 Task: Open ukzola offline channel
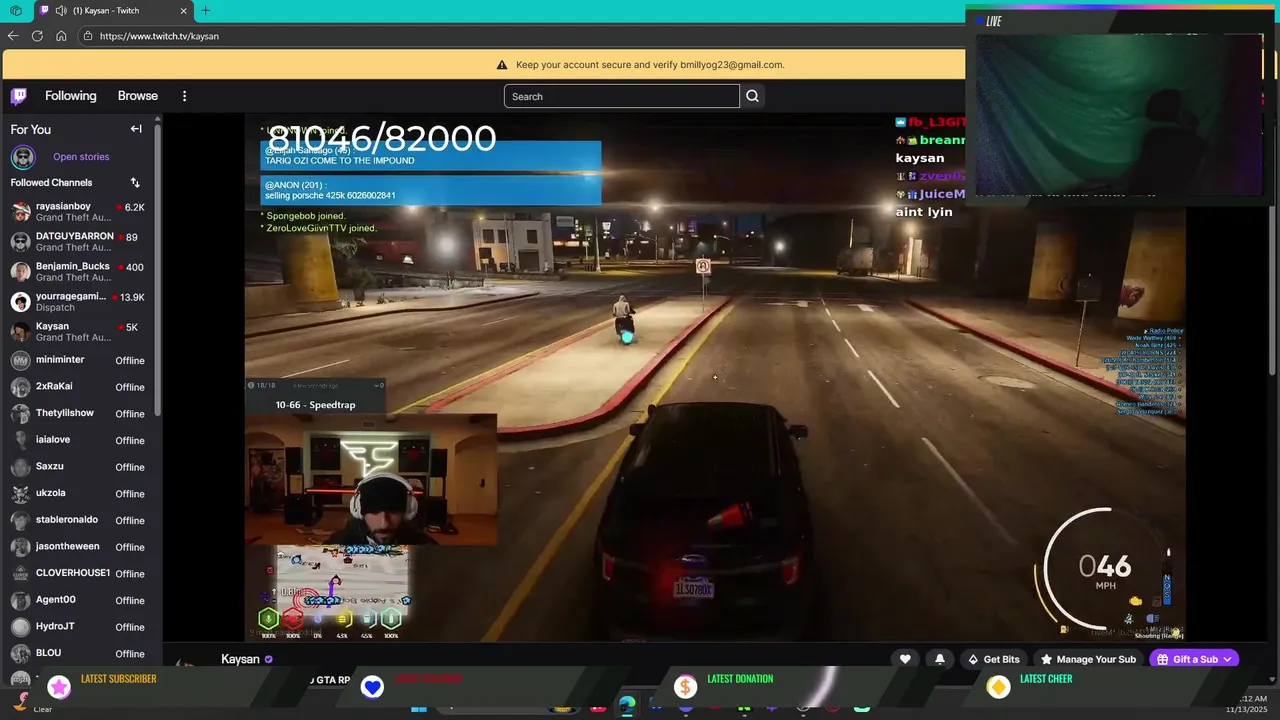pyautogui.click(x=78, y=493)
